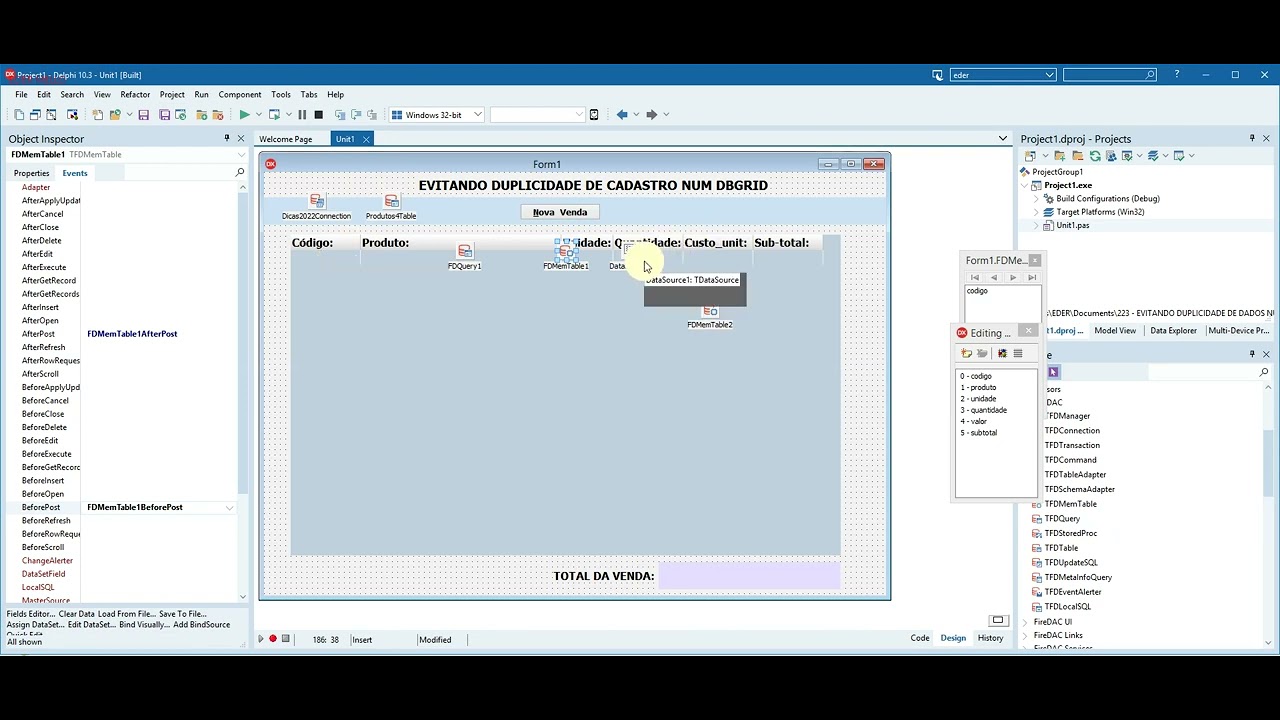Click the Bind Visually... link

click(144, 625)
